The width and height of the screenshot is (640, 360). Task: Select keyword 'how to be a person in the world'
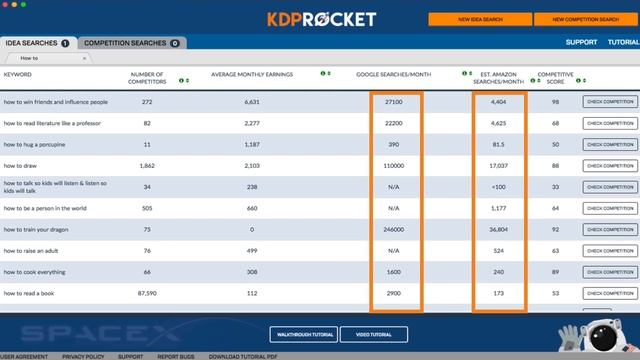45,208
